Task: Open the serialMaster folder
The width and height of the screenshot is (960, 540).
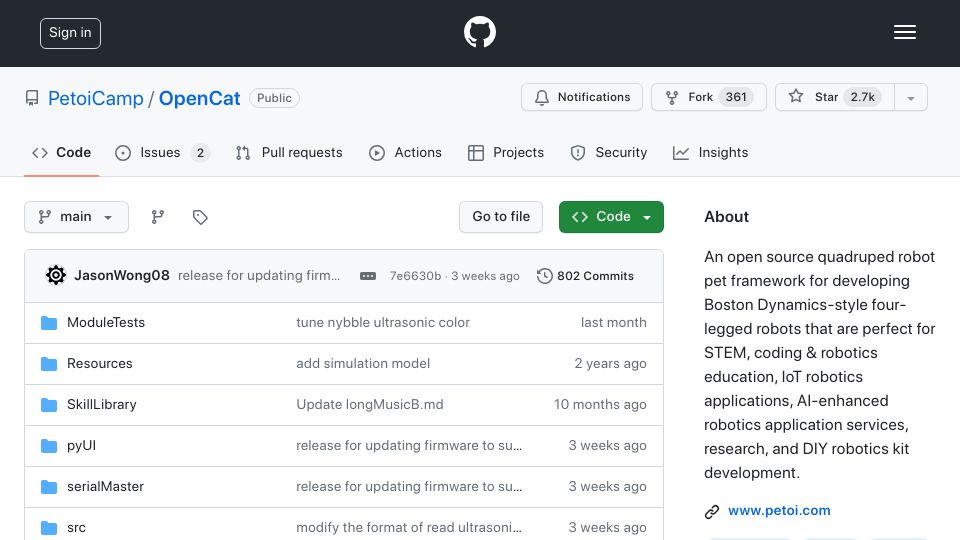Action: pyautogui.click(x=105, y=487)
